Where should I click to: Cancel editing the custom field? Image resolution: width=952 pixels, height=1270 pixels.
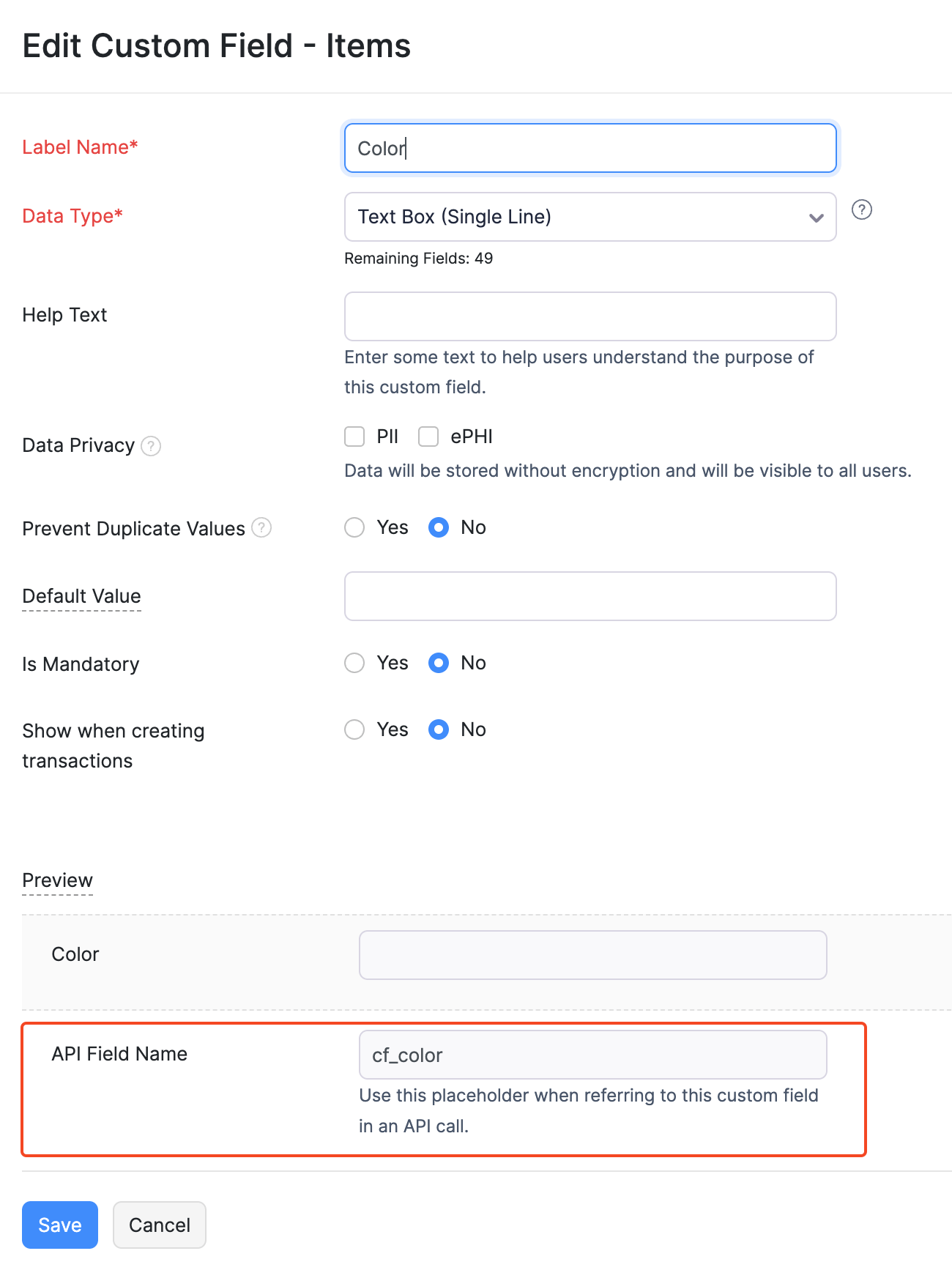tap(159, 1225)
